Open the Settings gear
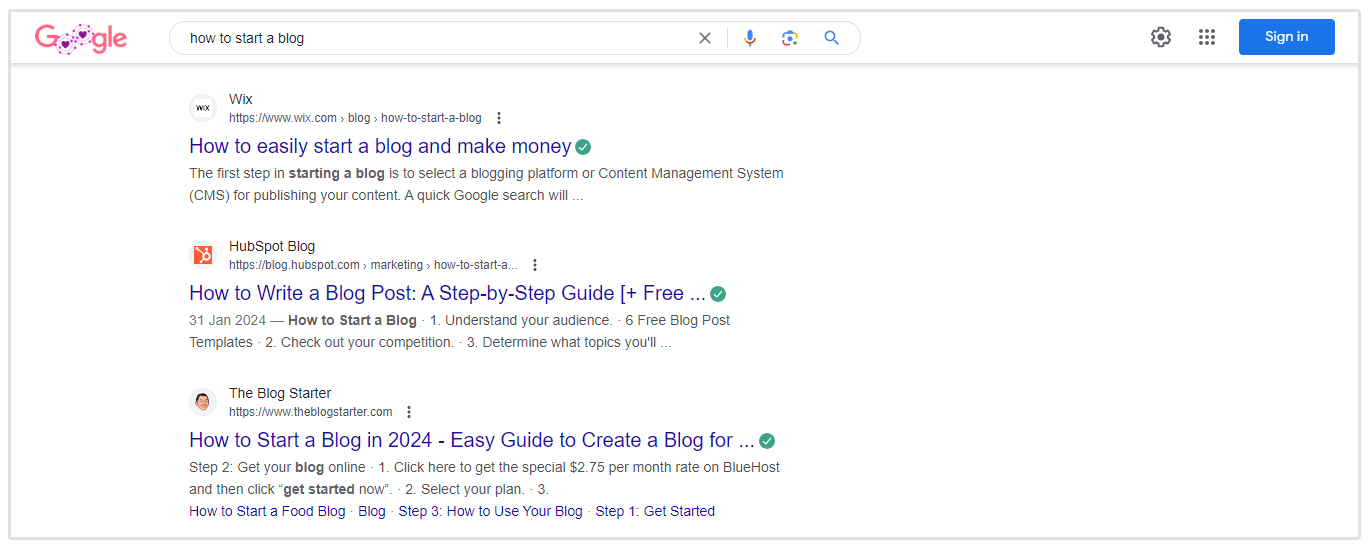The image size is (1370, 550). coord(1160,37)
